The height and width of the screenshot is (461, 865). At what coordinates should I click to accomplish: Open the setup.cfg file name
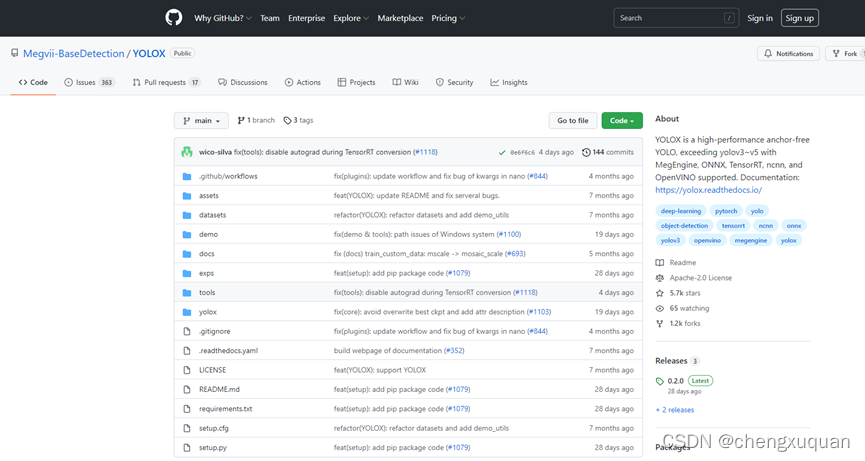[x=213, y=428]
